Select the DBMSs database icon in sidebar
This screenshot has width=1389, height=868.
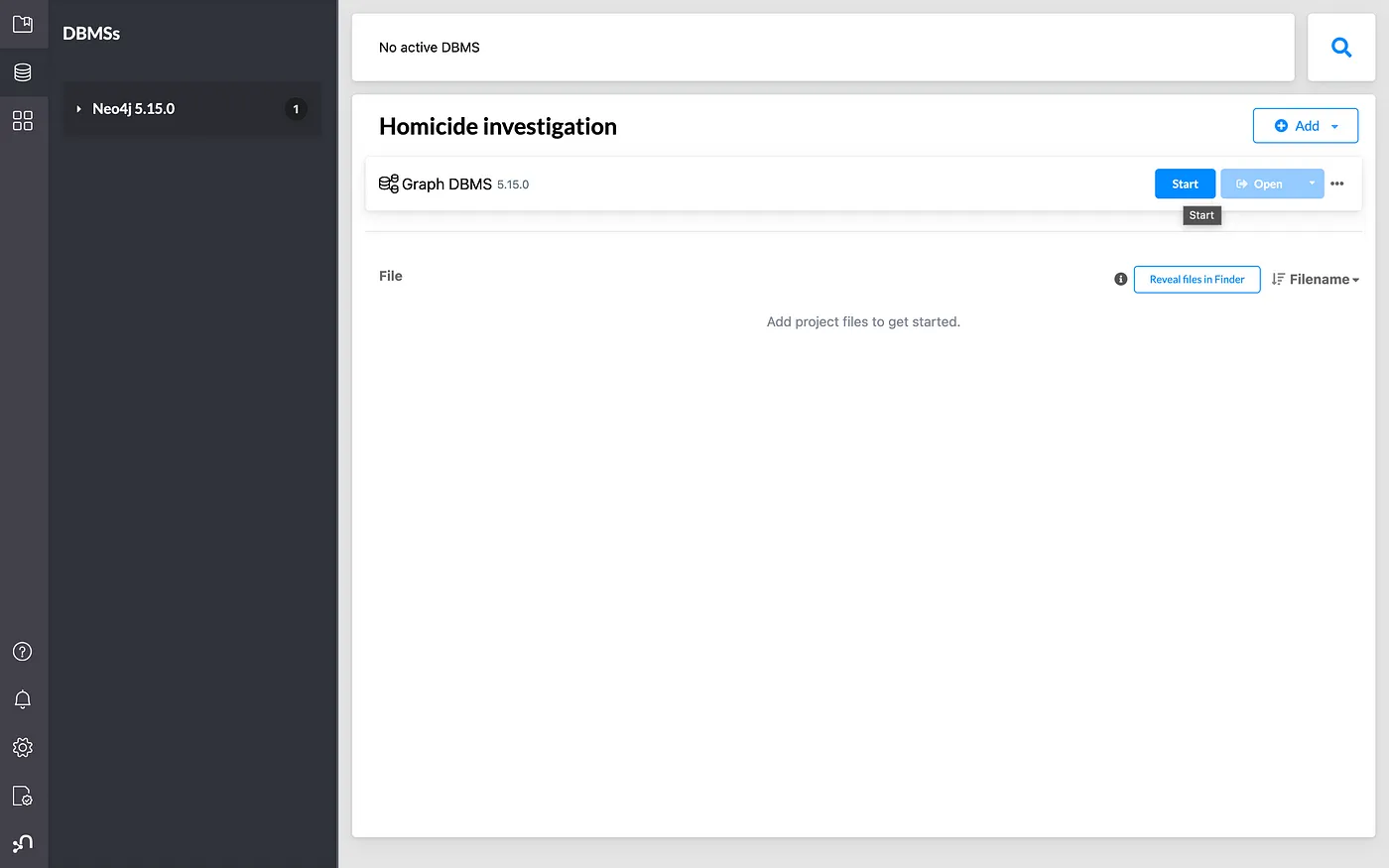[23, 72]
